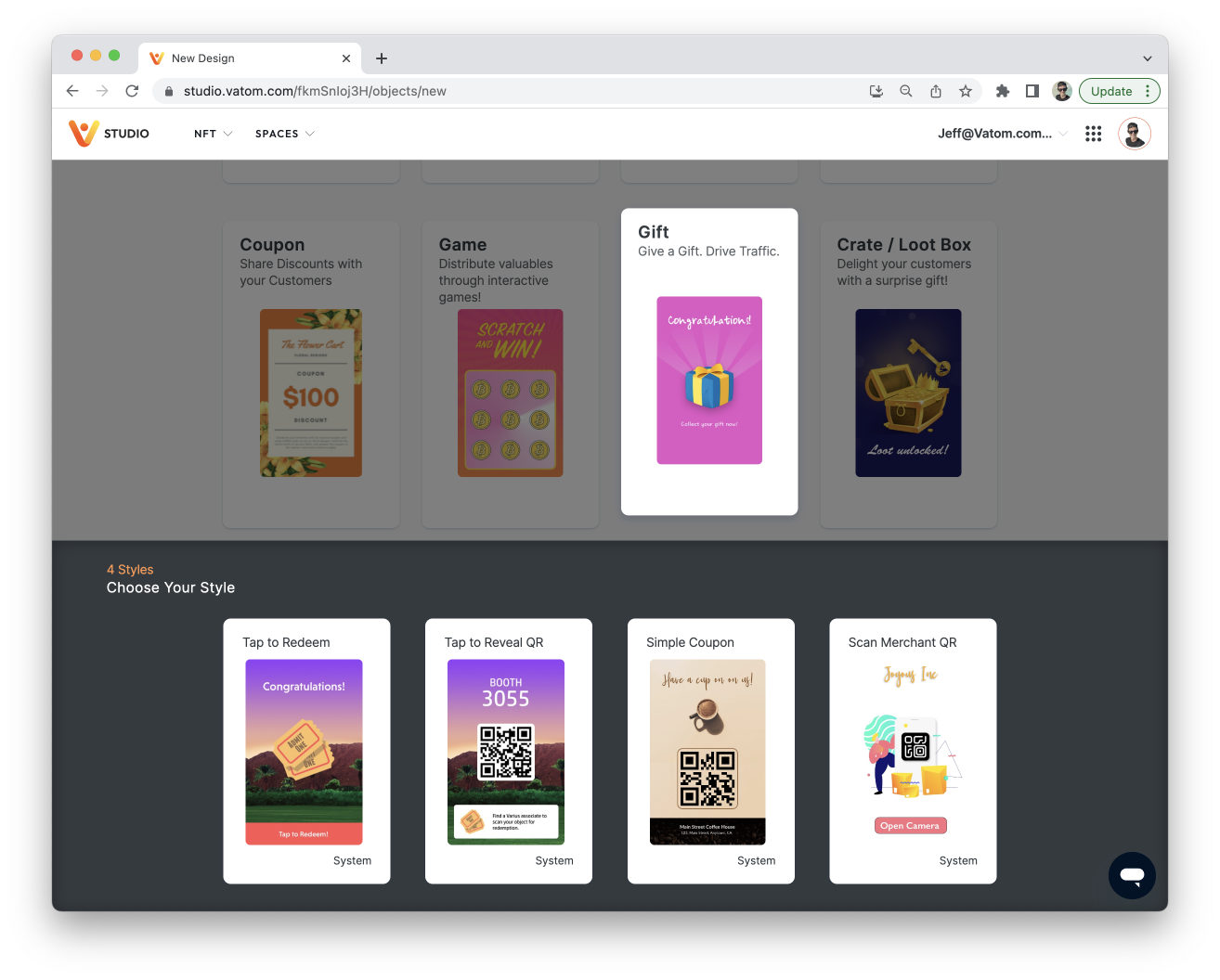The image size is (1220, 980).
Task: Click the Congratulations gift box image
Action: [709, 380]
